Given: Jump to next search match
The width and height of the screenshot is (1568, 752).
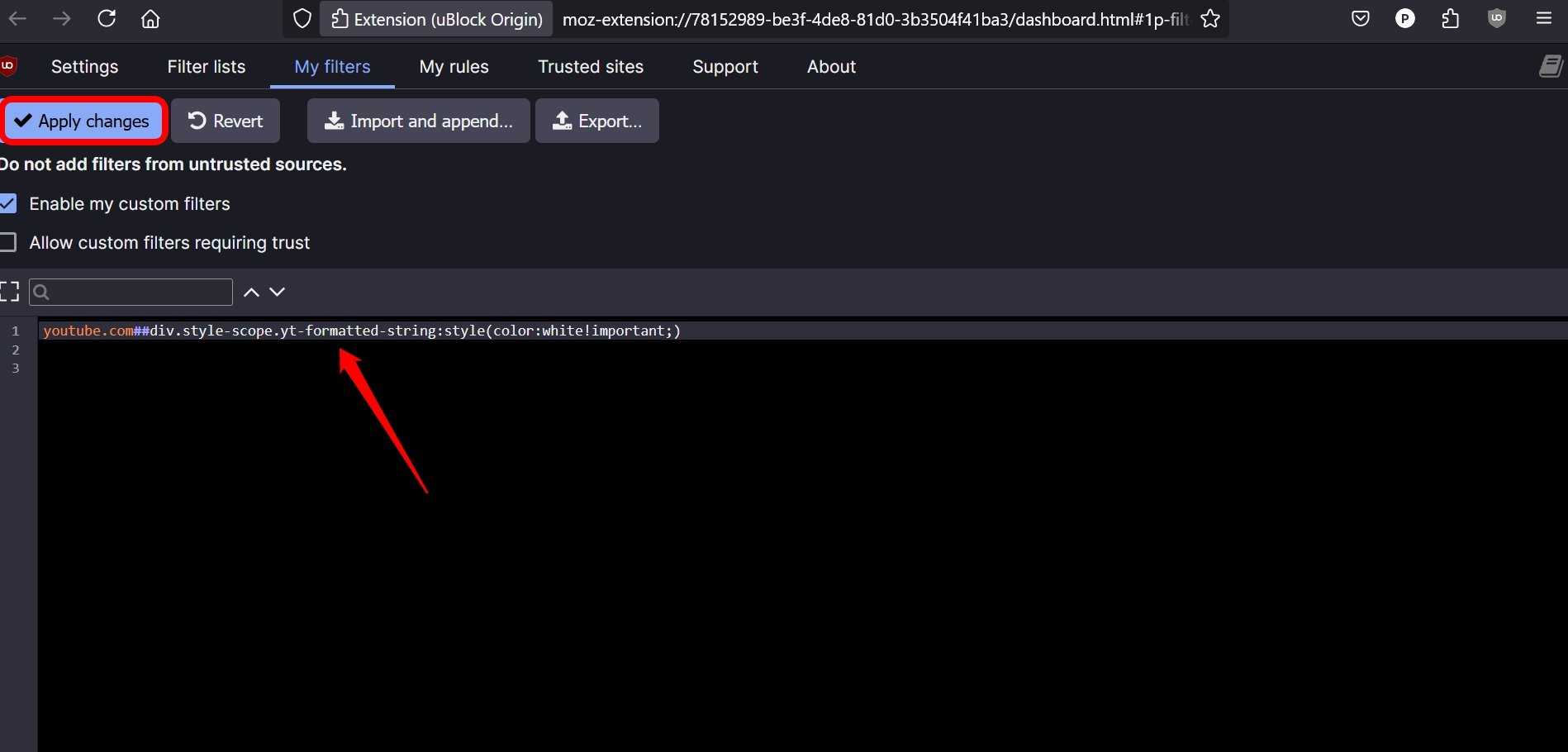Looking at the screenshot, I should pyautogui.click(x=278, y=292).
